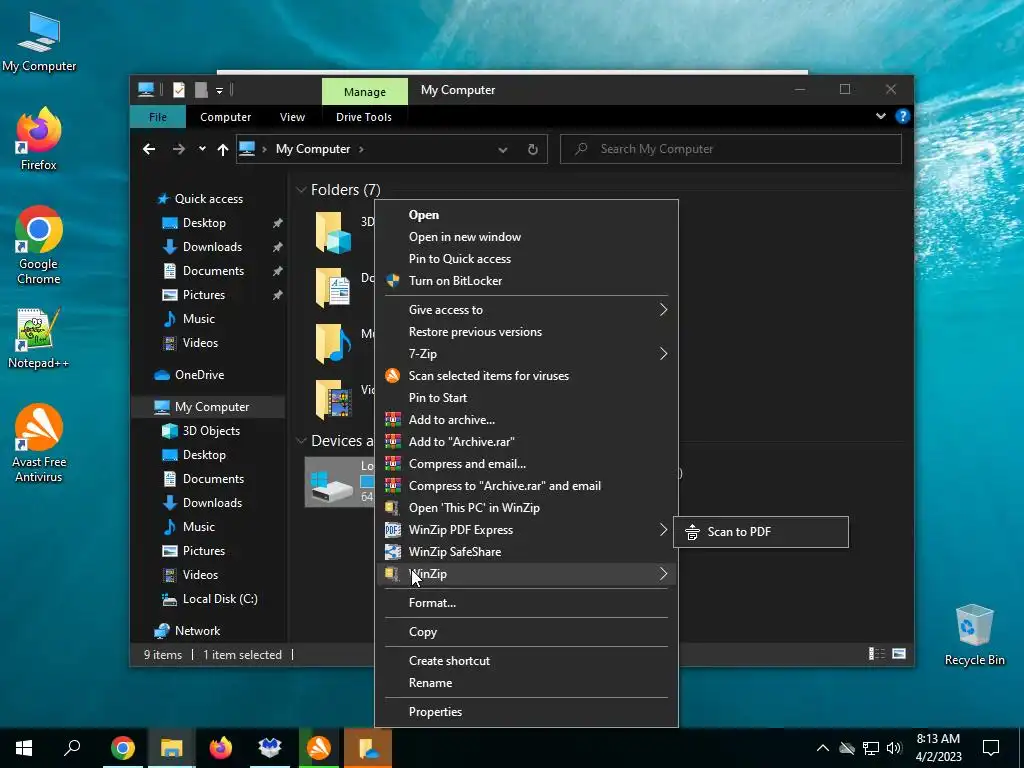Open the Recycle Bin on the desktop

(x=974, y=635)
